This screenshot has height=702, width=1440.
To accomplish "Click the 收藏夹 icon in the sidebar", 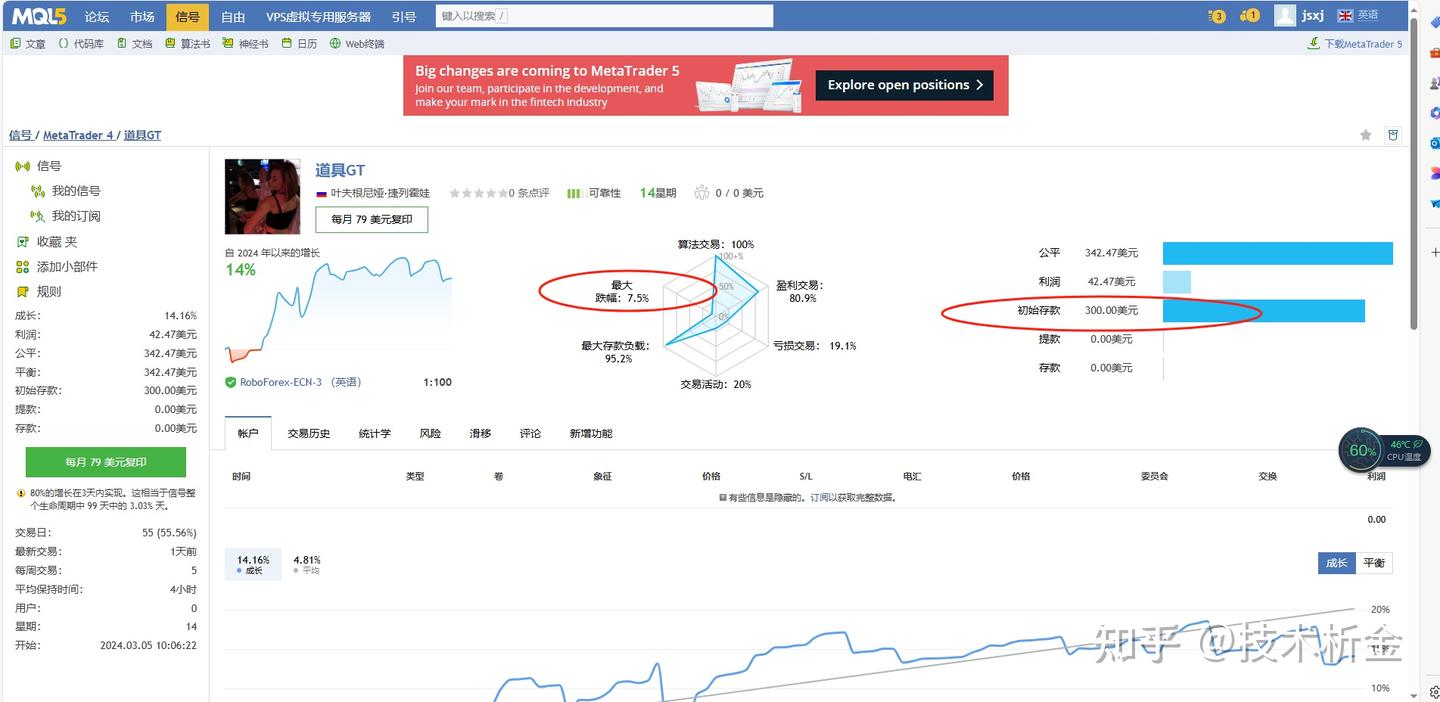I will tap(23, 242).
